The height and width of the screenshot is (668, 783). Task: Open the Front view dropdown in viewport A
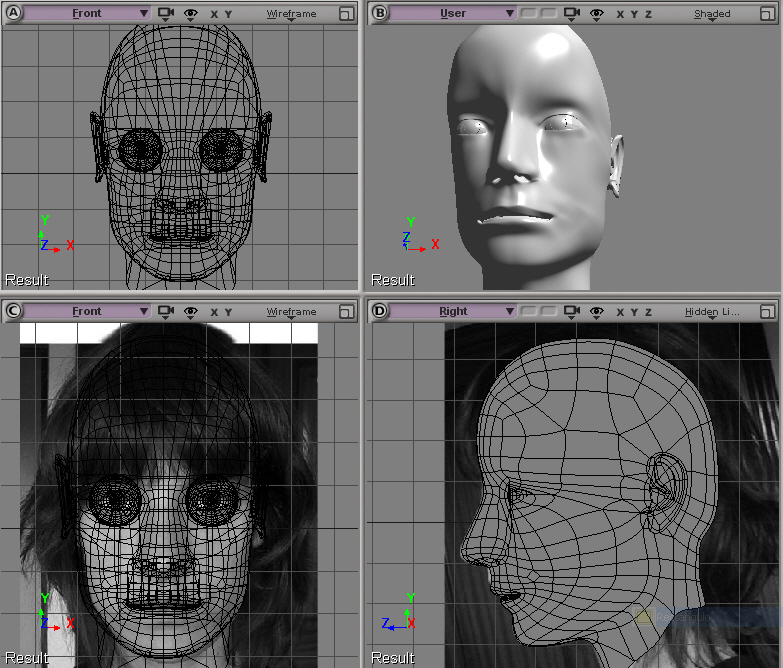[x=87, y=13]
